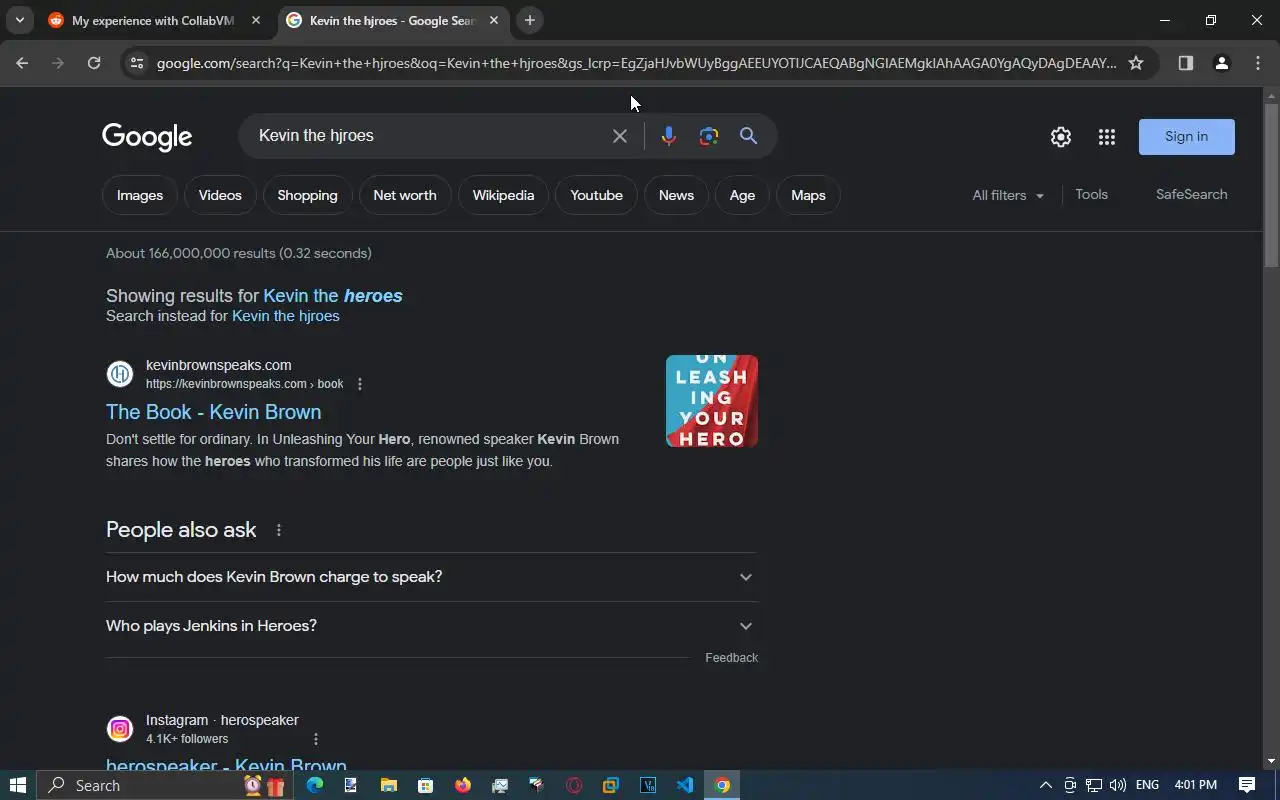This screenshot has width=1280, height=800.
Task: Open the Google apps grid
Action: pyautogui.click(x=1106, y=137)
